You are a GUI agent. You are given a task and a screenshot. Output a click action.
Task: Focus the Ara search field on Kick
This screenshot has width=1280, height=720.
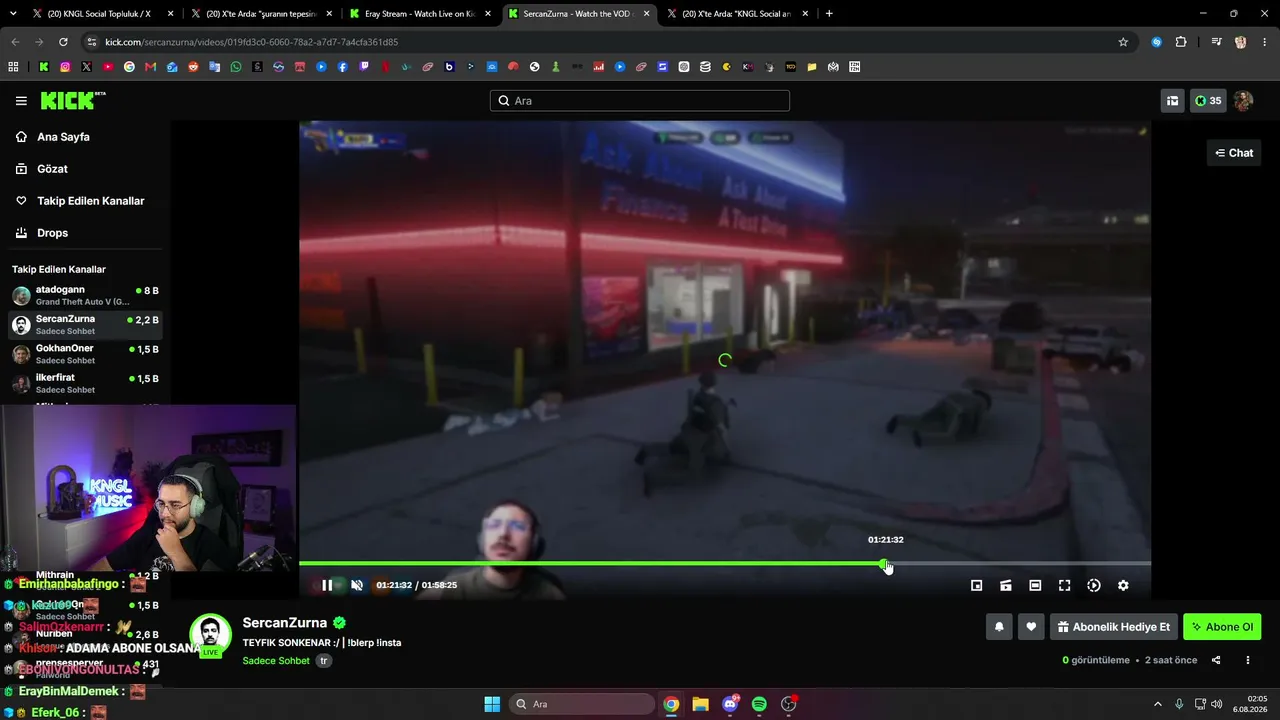tap(640, 101)
